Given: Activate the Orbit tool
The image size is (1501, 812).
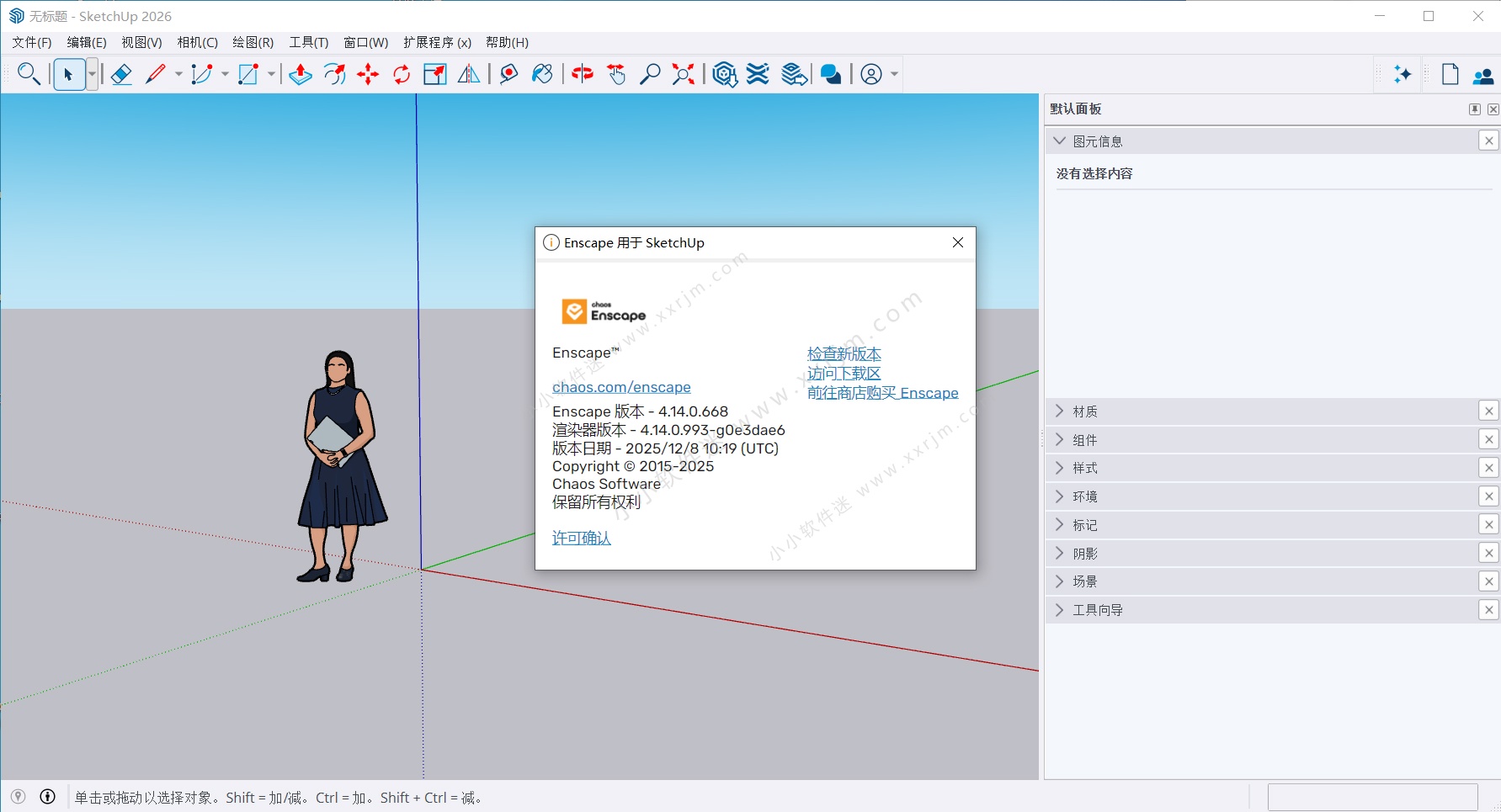Looking at the screenshot, I should 582,75.
